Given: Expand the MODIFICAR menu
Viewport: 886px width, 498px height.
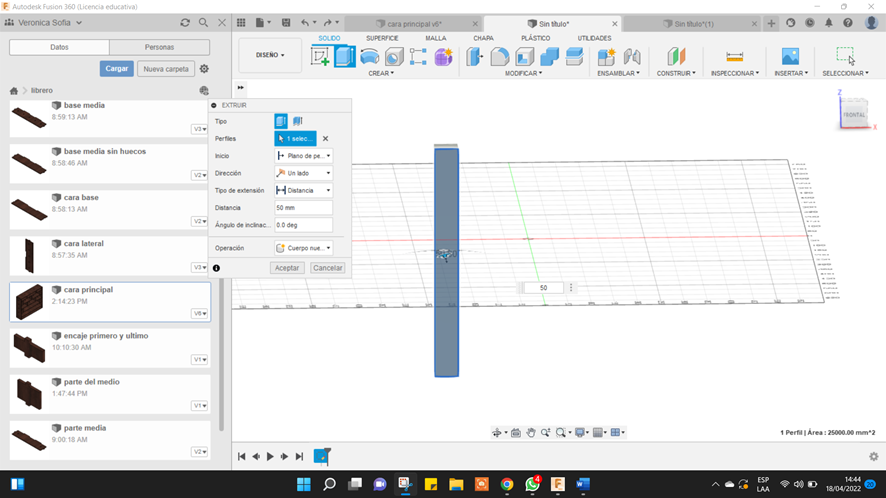Looking at the screenshot, I should 523,73.
